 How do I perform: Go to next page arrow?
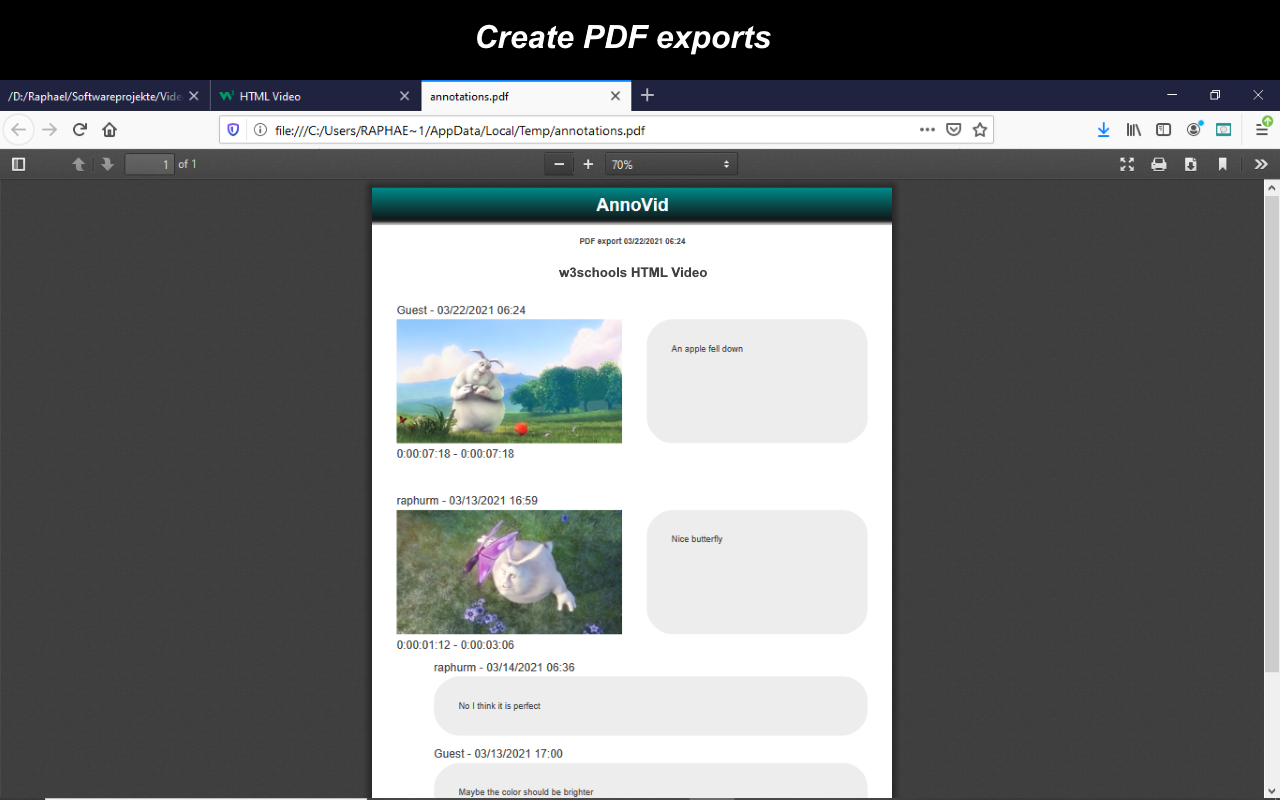point(107,164)
